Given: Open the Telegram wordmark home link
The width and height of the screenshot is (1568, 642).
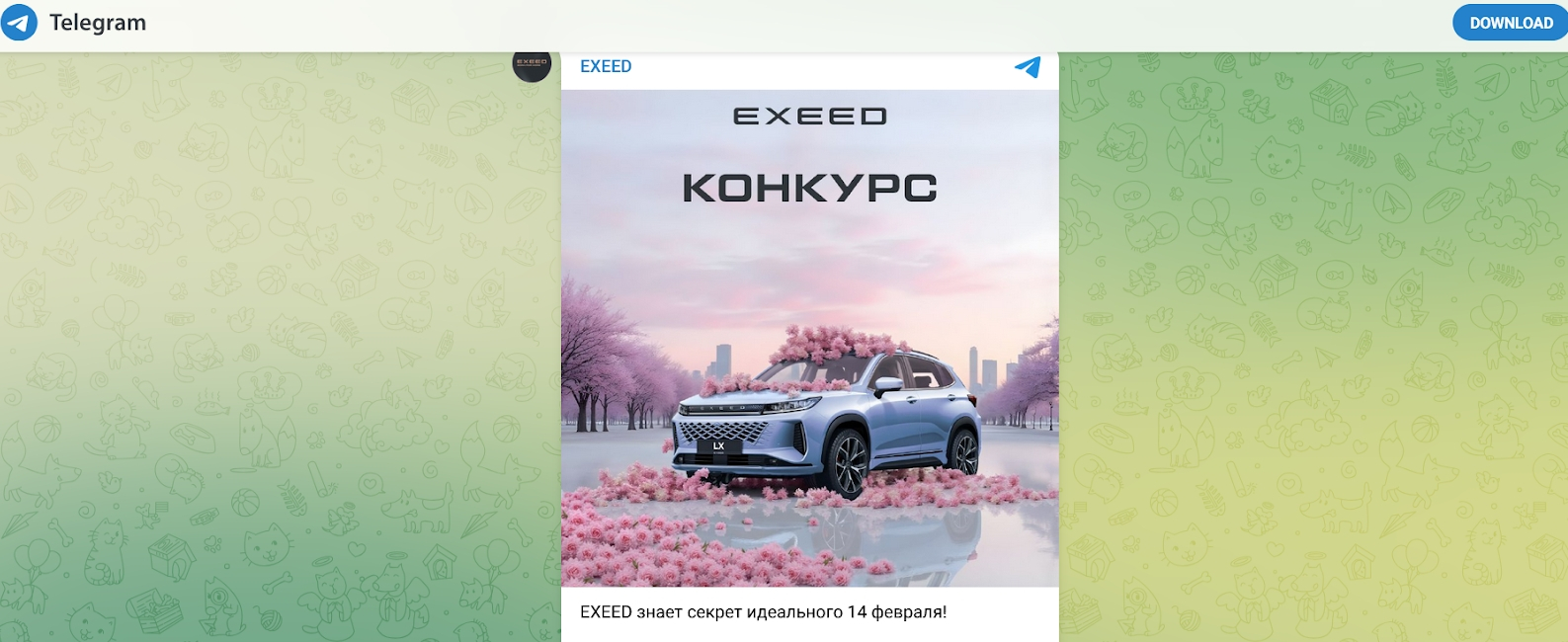Looking at the screenshot, I should tap(98, 23).
